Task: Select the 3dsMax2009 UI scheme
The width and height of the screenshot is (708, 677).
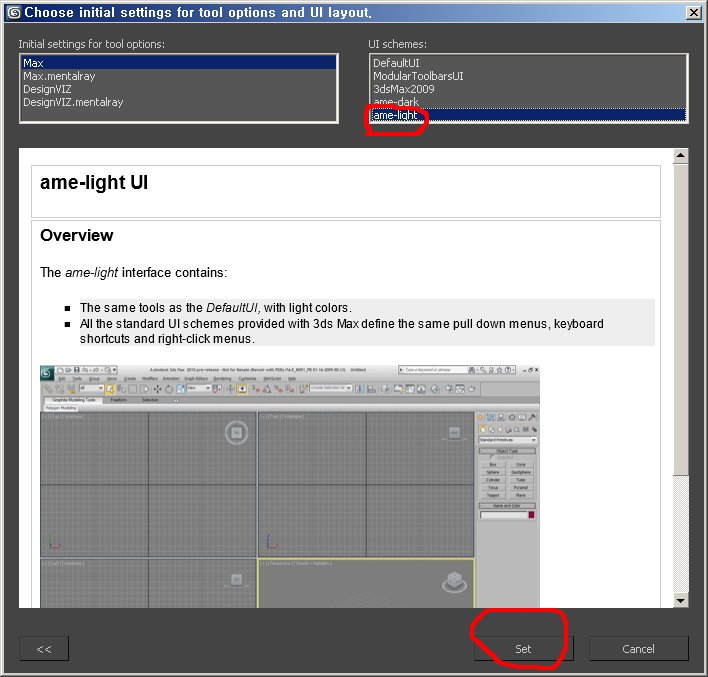Action: coord(404,89)
